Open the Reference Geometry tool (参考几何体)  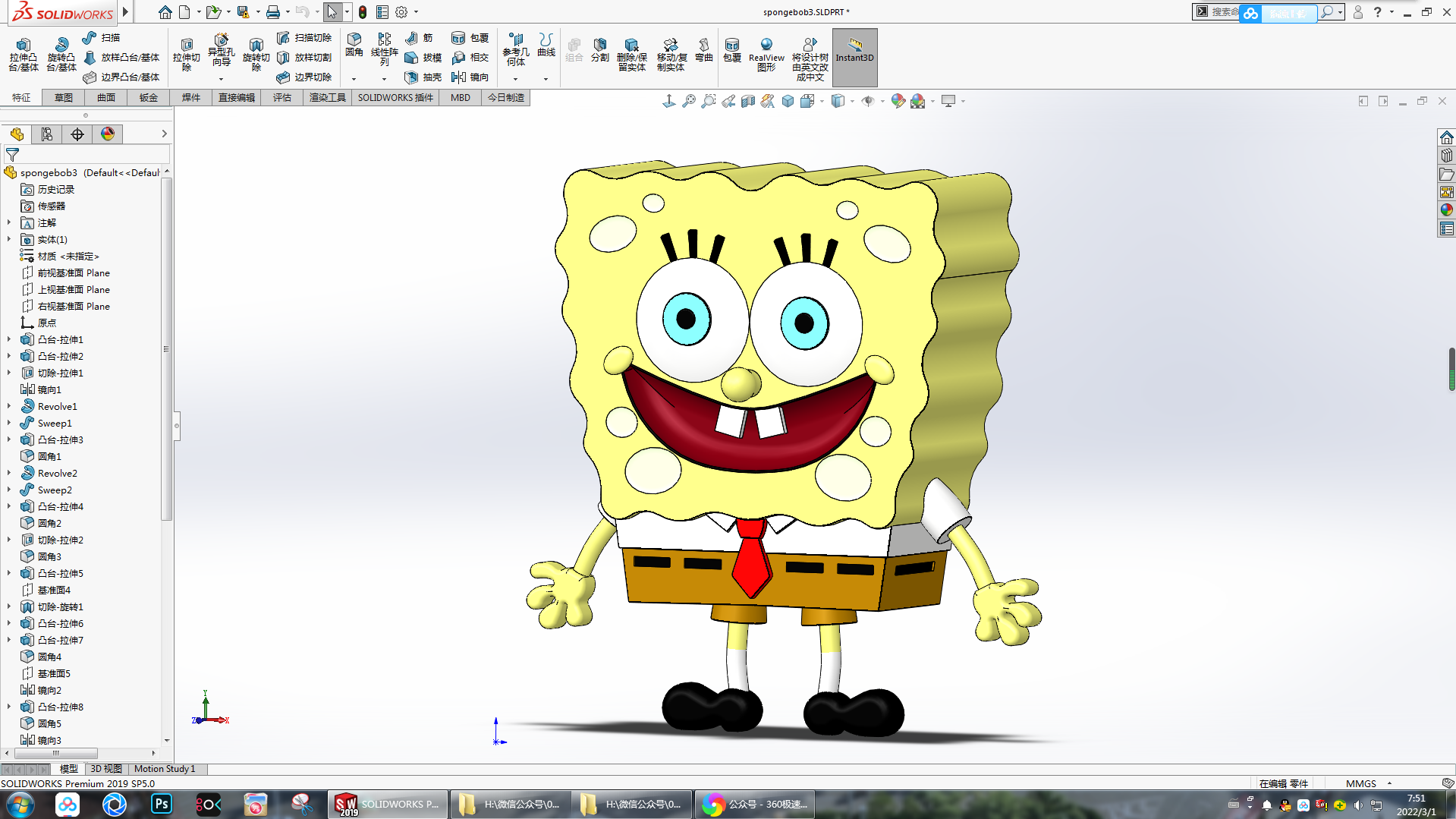coord(516,49)
